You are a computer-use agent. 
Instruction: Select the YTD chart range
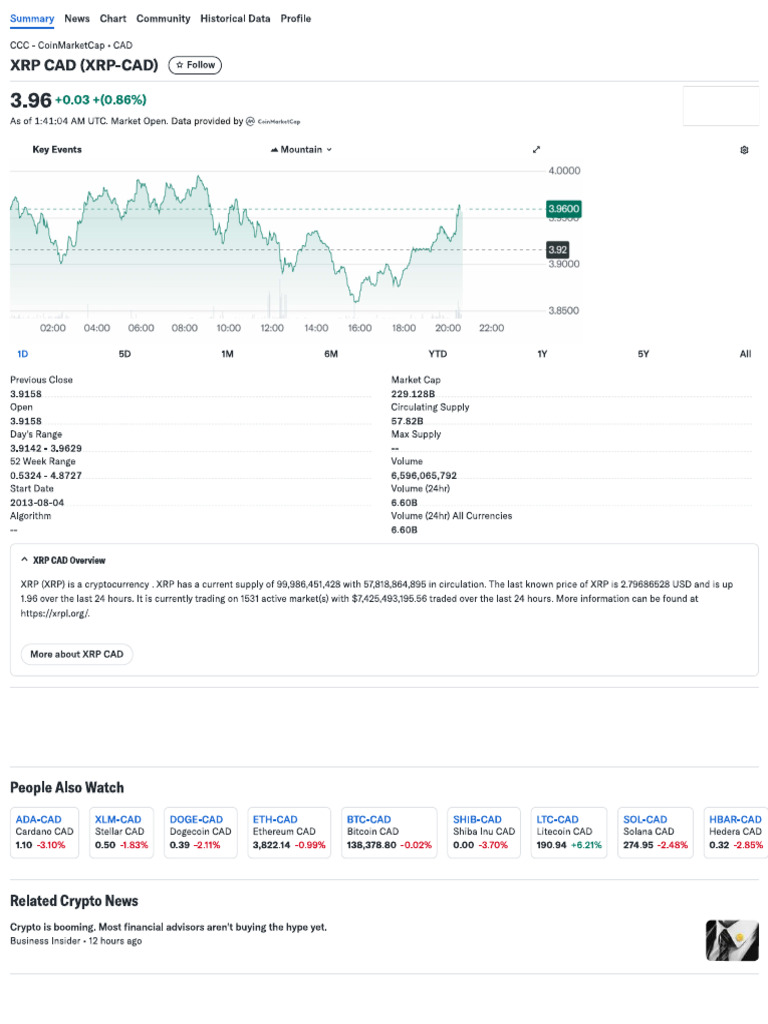click(x=437, y=354)
